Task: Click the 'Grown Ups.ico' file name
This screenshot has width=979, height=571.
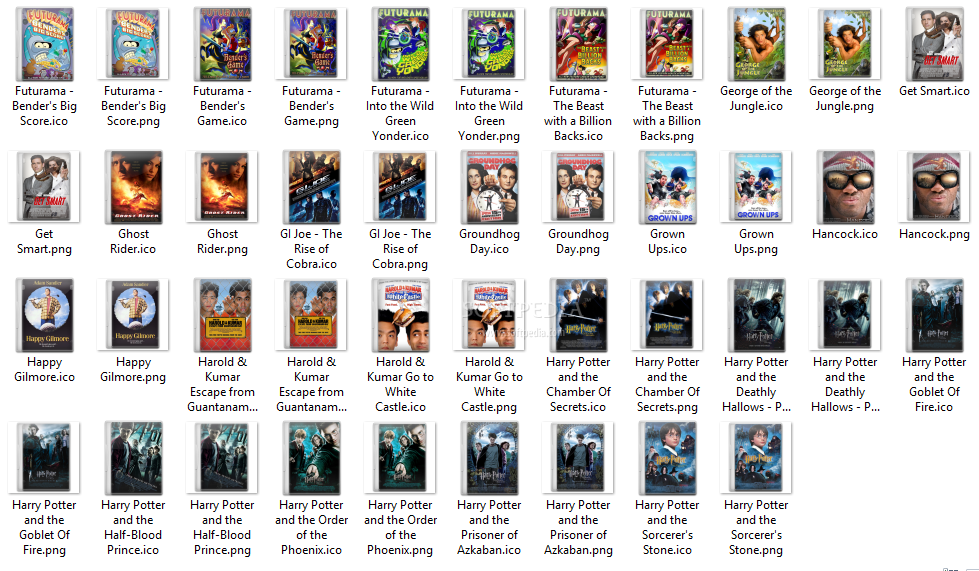Action: tap(667, 242)
